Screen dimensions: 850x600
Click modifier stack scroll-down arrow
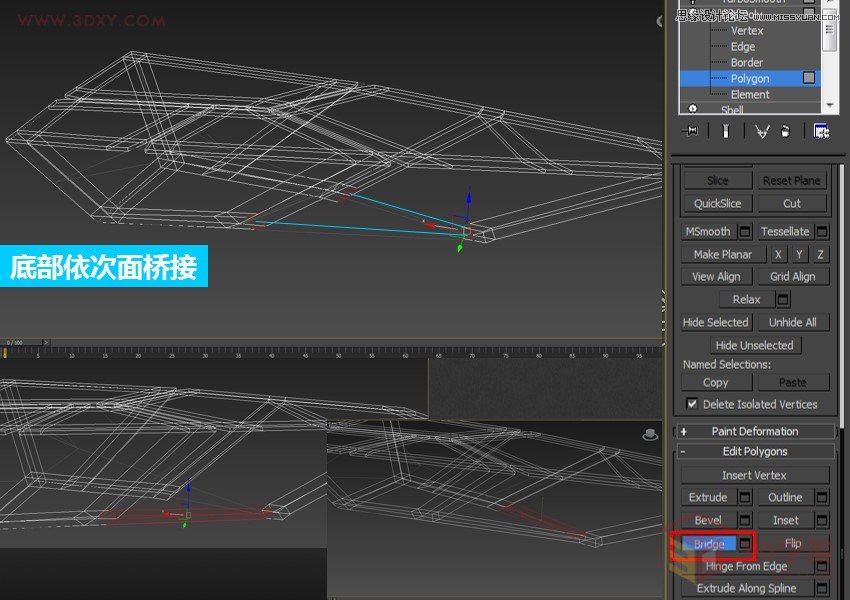[830, 105]
